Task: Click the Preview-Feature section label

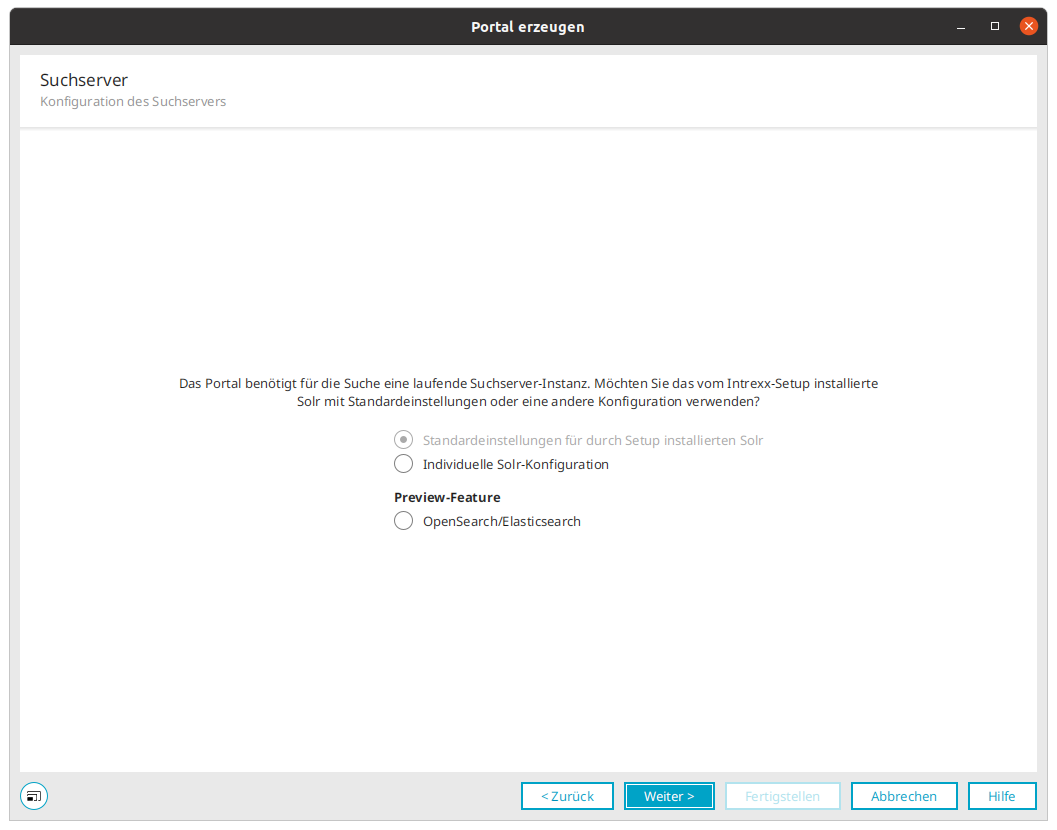Action: coord(447,497)
